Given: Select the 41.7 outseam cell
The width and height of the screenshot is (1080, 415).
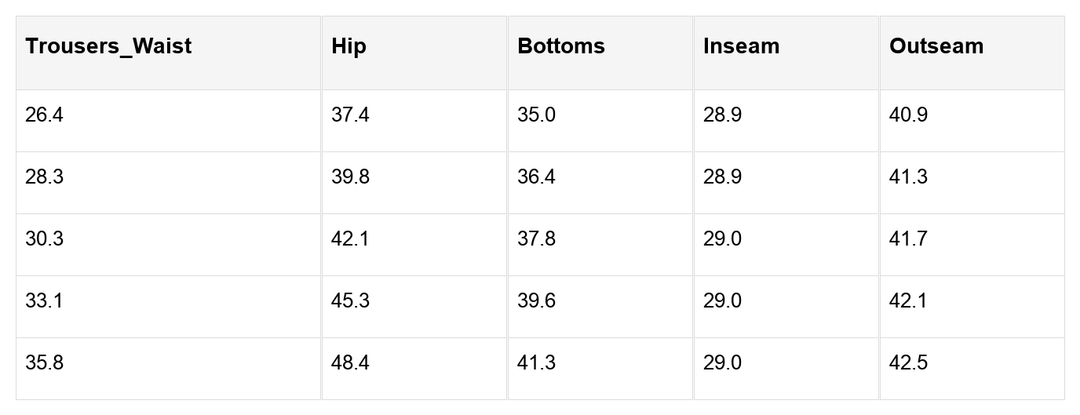Looking at the screenshot, I should [908, 240].
